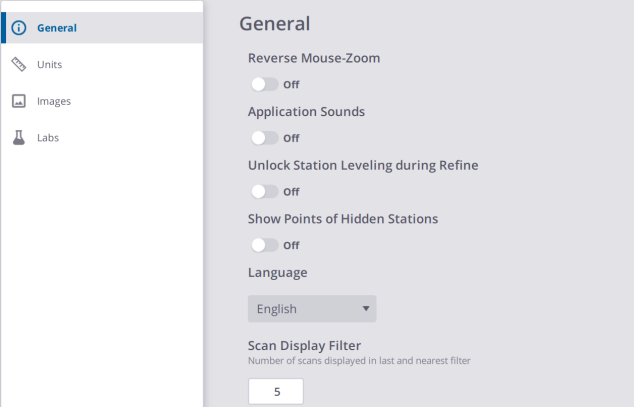The image size is (634, 407).
Task: Click the Images picture icon
Action: click(18, 101)
